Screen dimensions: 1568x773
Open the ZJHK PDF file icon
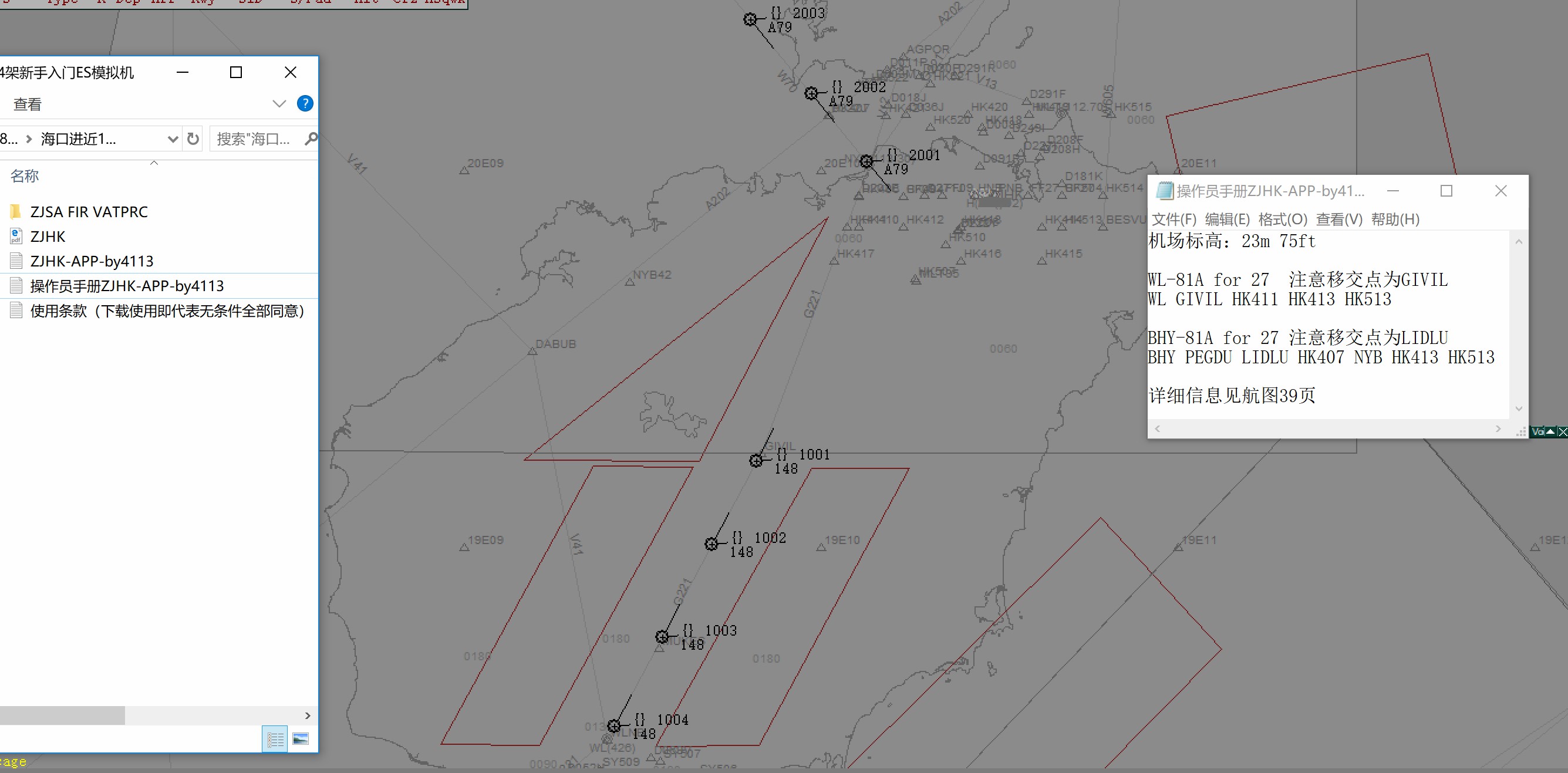[x=15, y=237]
